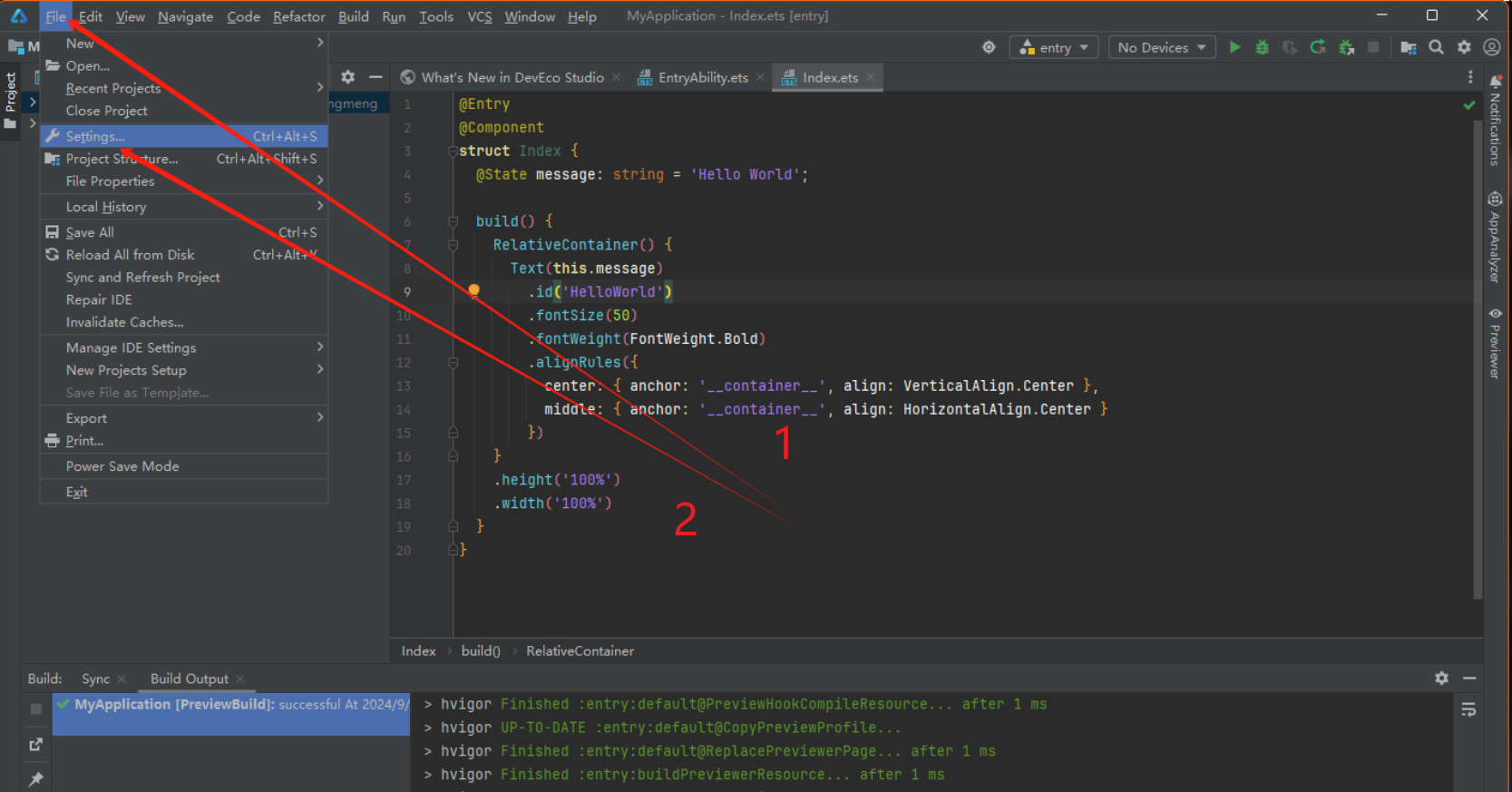Switch to What's New in DevEco Studio tab
This screenshot has height=792, width=1512.
[x=512, y=77]
